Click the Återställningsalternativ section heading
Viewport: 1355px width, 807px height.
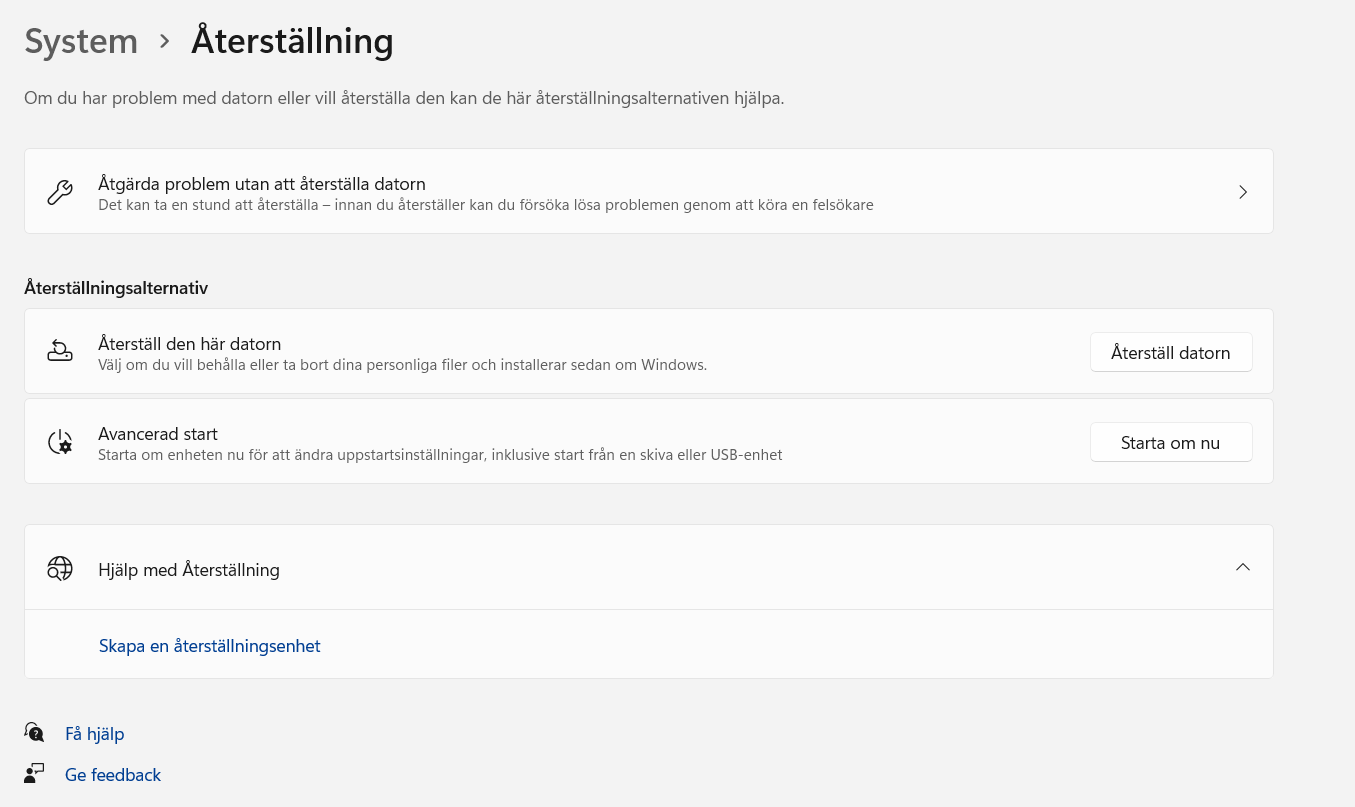point(116,288)
